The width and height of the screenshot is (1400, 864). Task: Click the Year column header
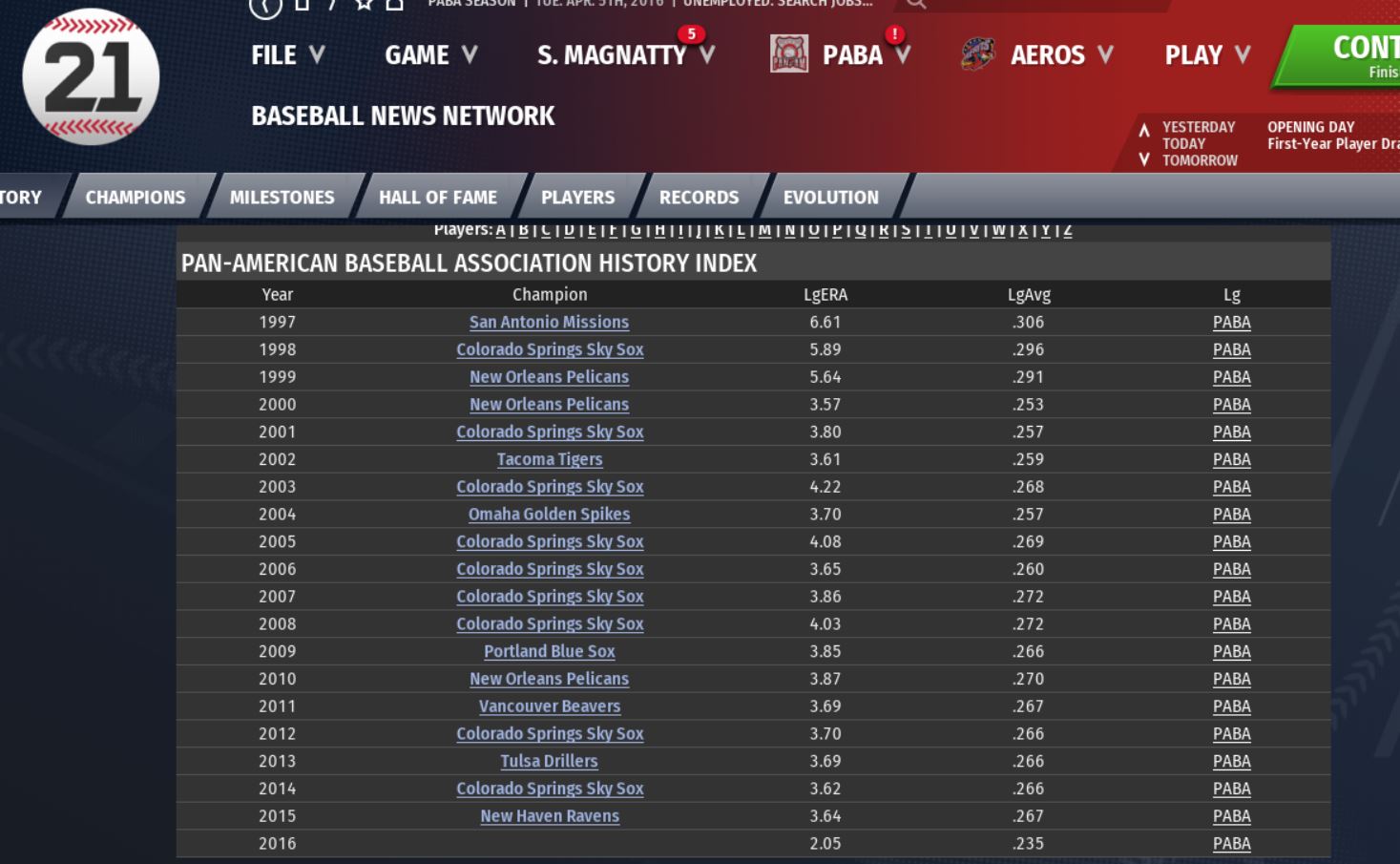tap(278, 295)
